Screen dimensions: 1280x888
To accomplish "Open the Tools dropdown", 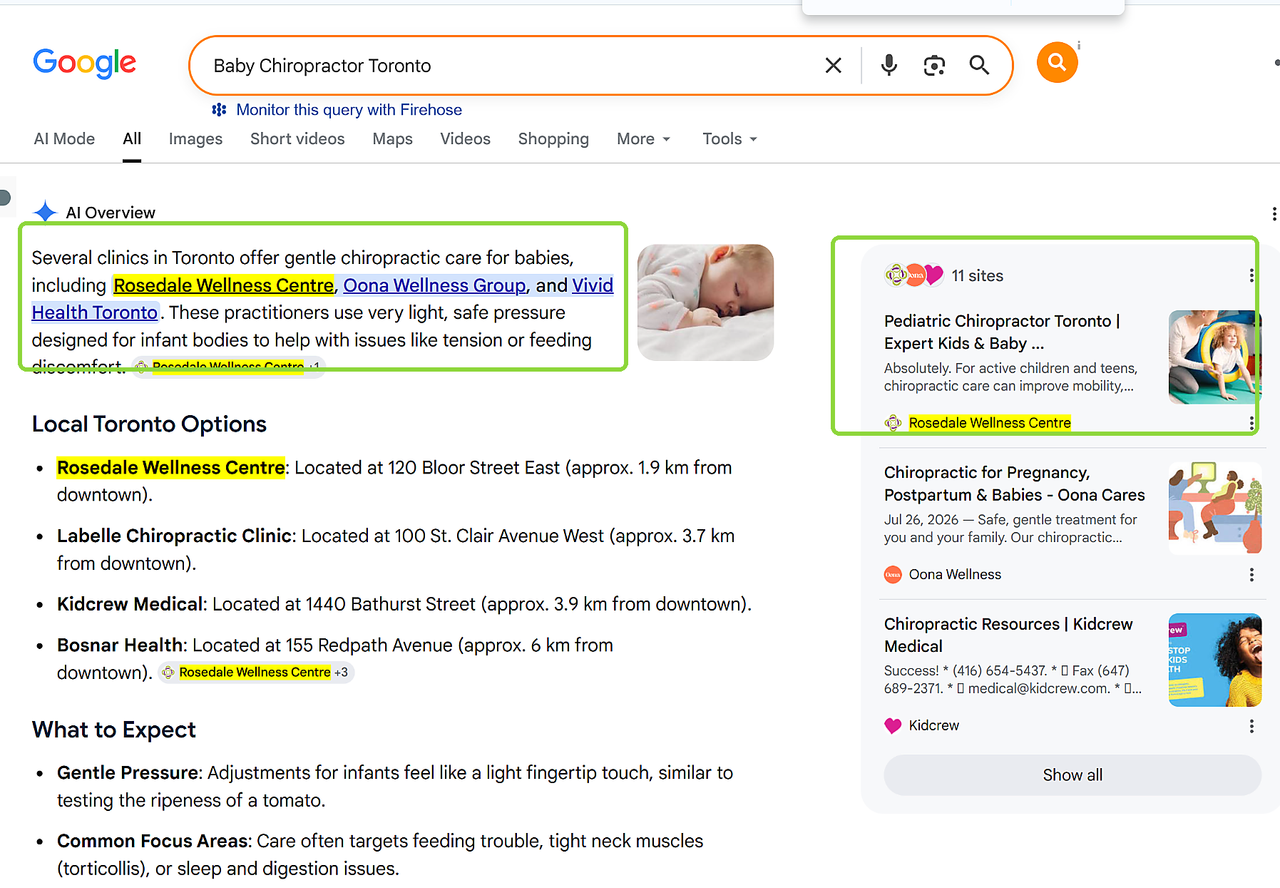I will (x=730, y=139).
